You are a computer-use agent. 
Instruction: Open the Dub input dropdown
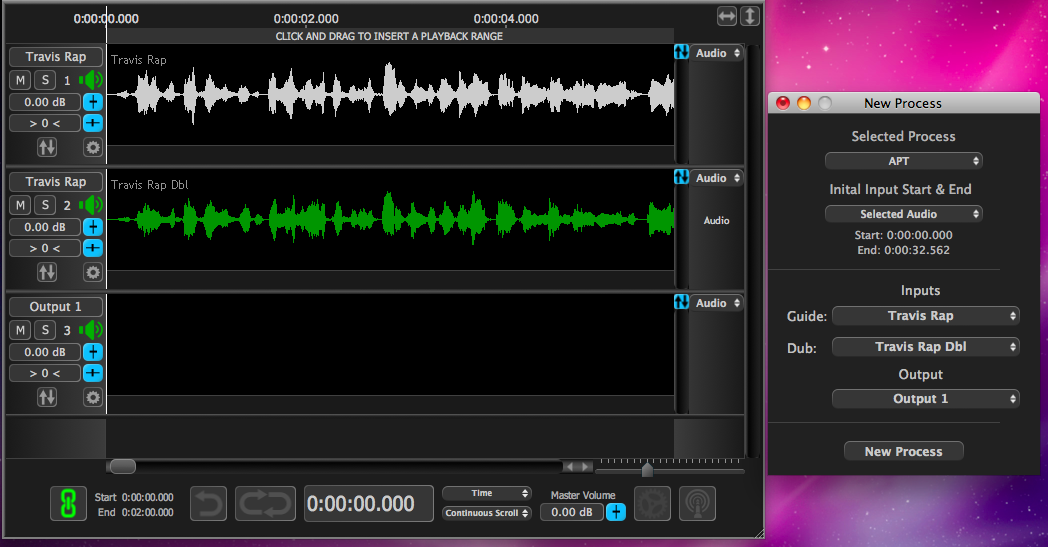(x=925, y=347)
